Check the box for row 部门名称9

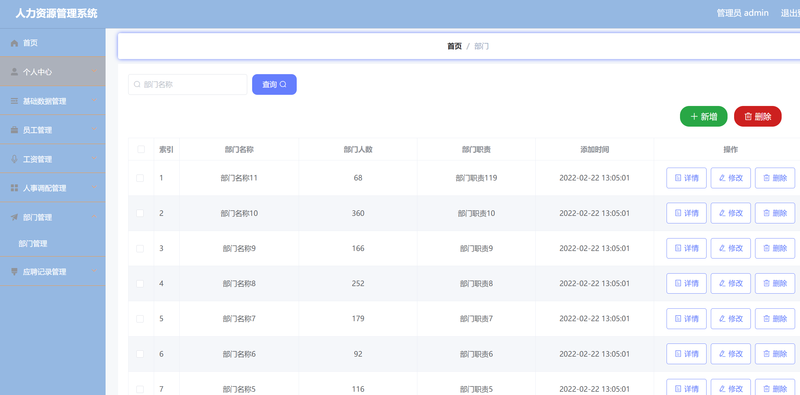pos(140,249)
